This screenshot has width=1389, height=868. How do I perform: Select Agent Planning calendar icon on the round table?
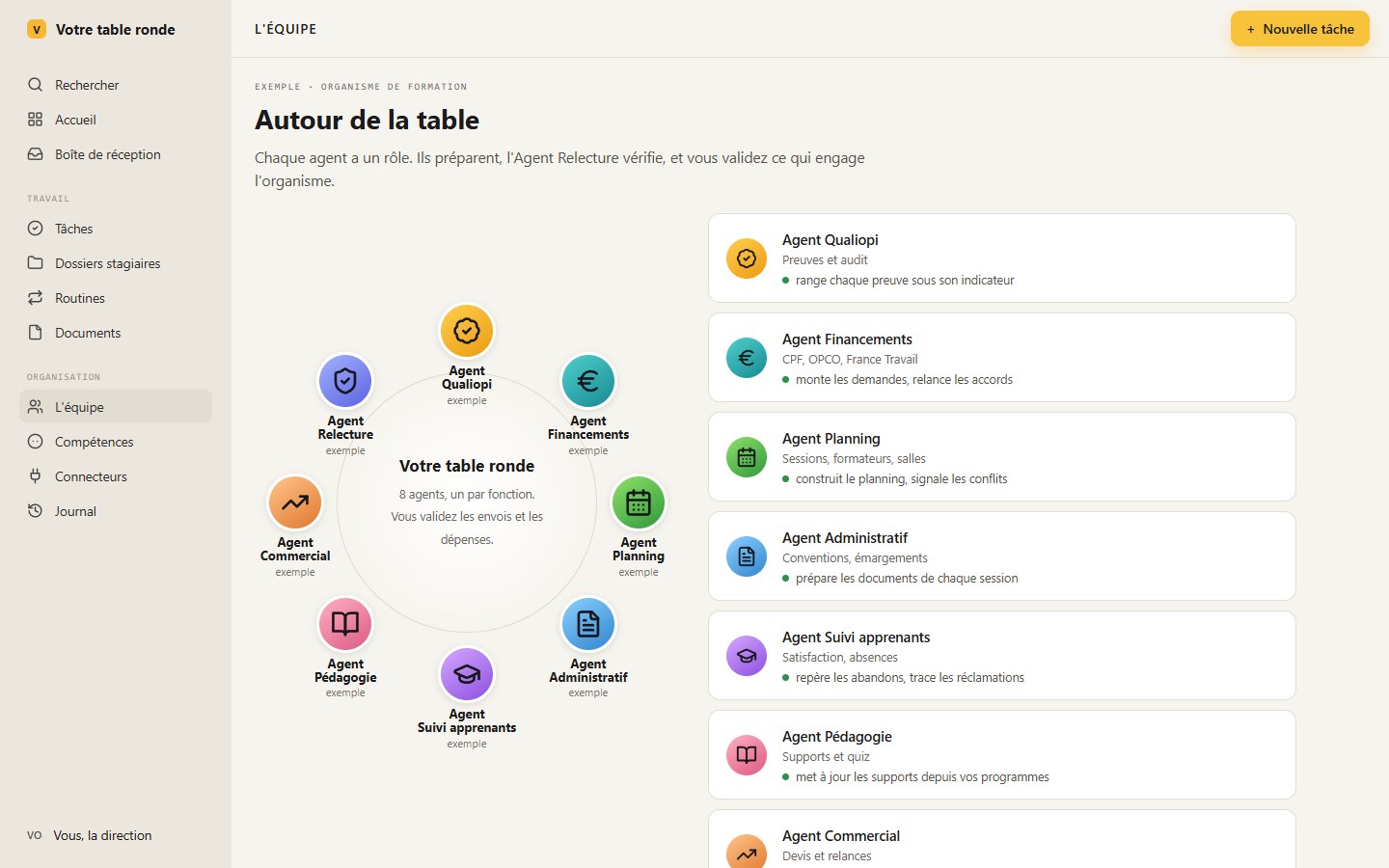point(639,502)
